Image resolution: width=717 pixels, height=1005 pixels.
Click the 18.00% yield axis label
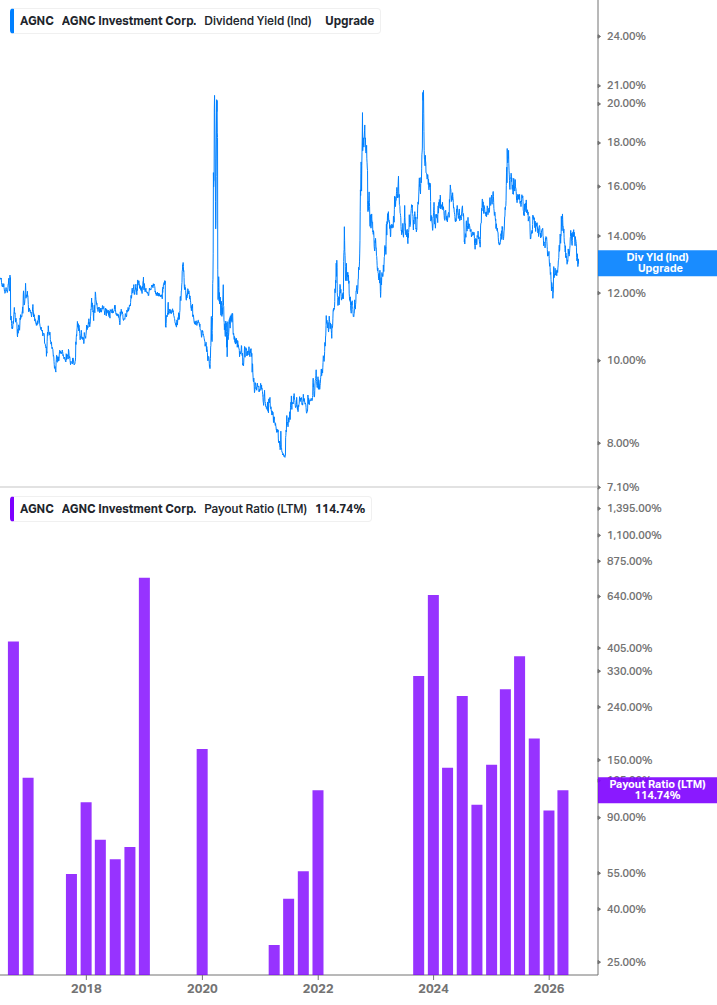tap(626, 142)
